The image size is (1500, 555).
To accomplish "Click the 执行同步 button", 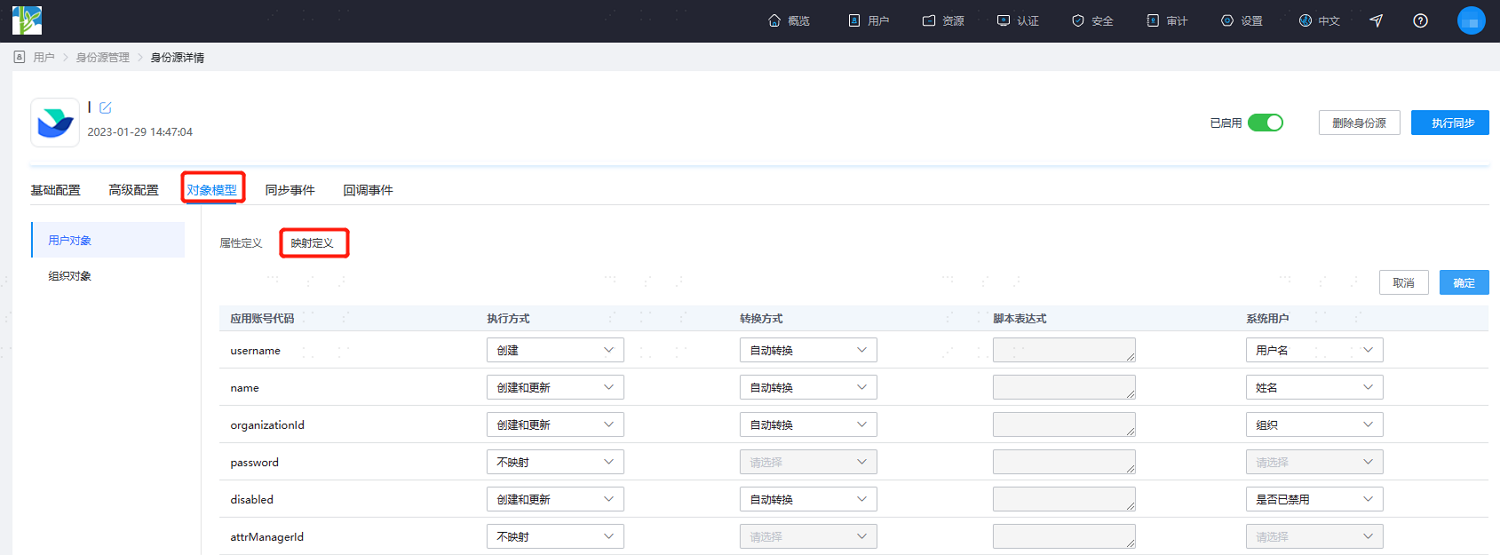I will pos(1450,123).
